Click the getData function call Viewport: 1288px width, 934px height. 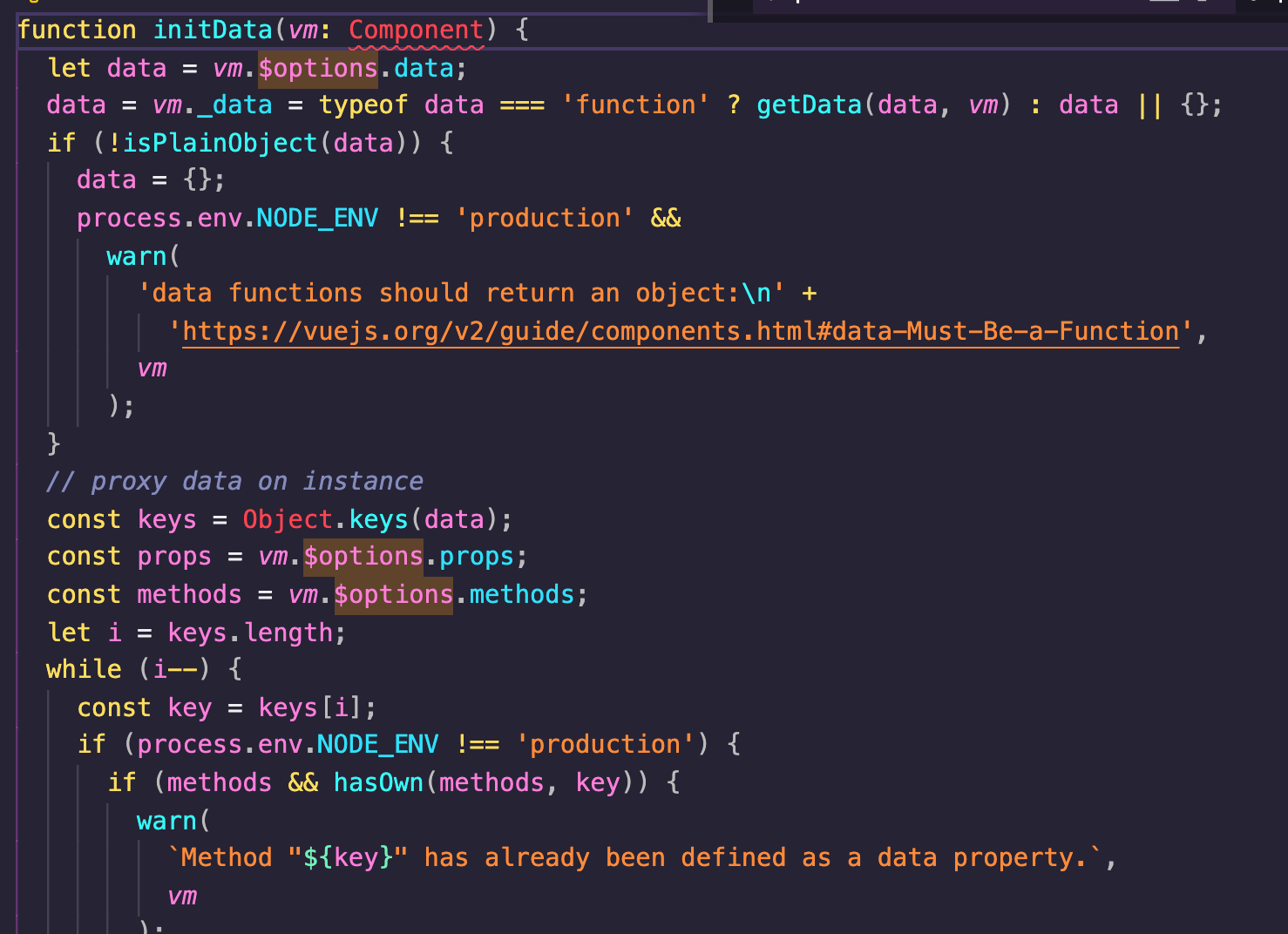pyautogui.click(x=809, y=105)
